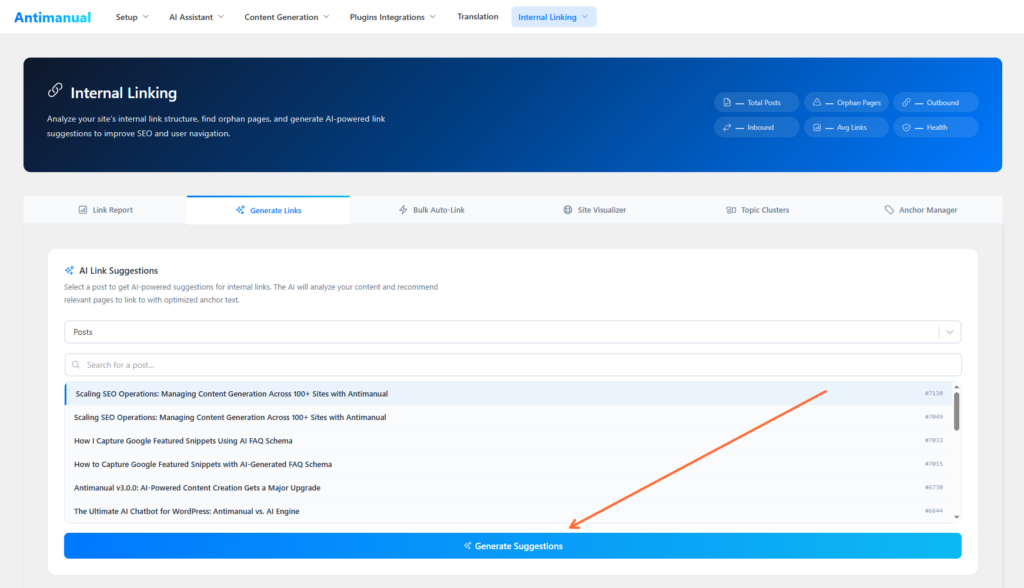Click the Internal Linking chain icon
The image size is (1024, 588).
tap(54, 92)
